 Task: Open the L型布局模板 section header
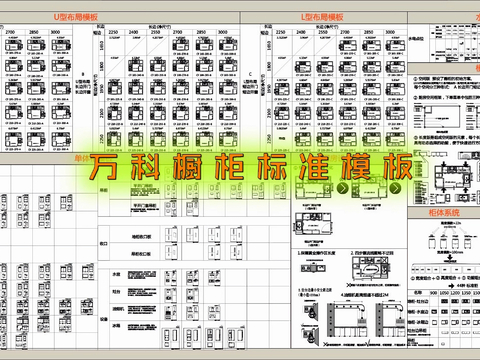(322, 17)
